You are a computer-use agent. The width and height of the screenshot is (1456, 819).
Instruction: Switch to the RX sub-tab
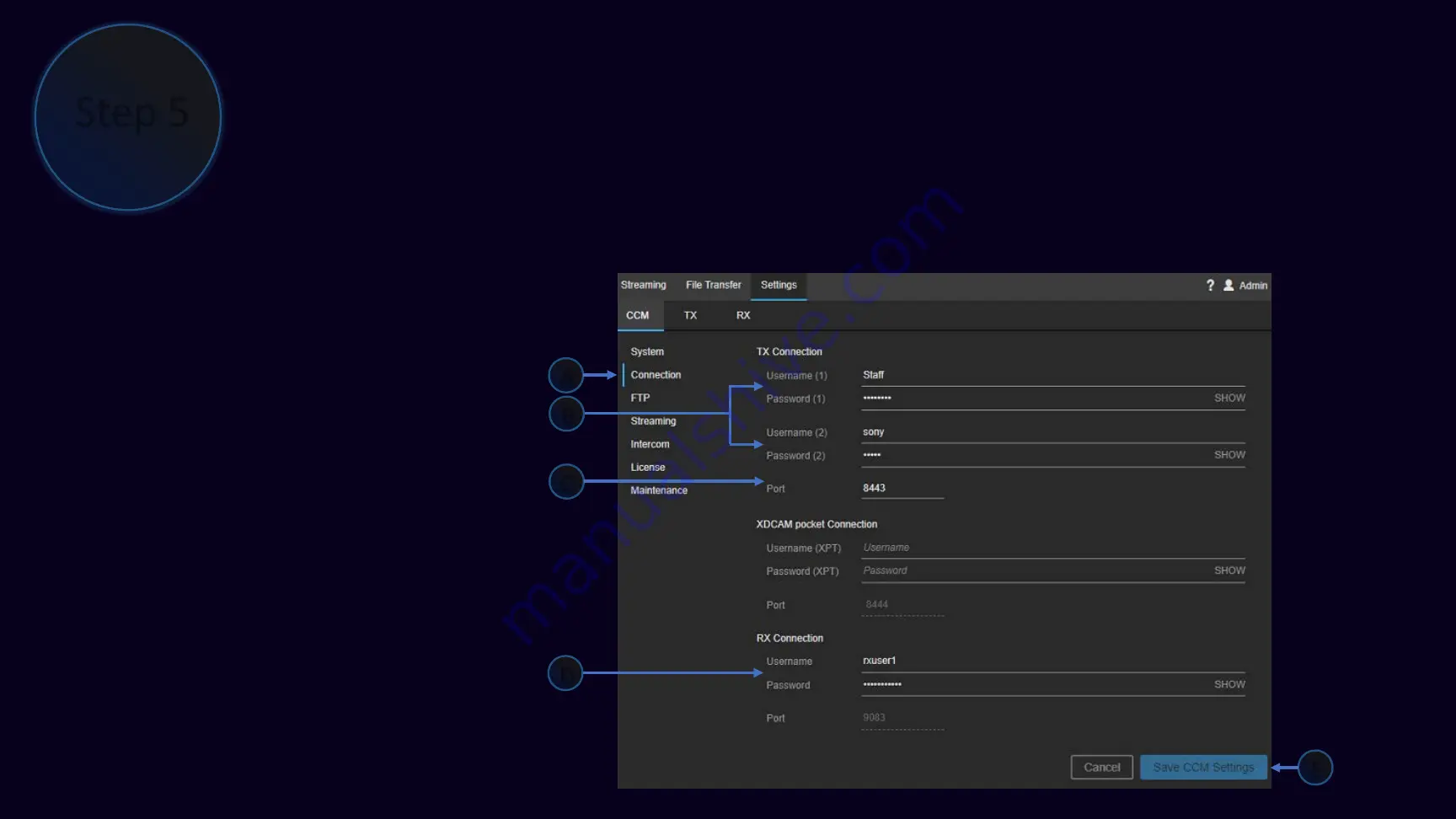click(x=743, y=316)
